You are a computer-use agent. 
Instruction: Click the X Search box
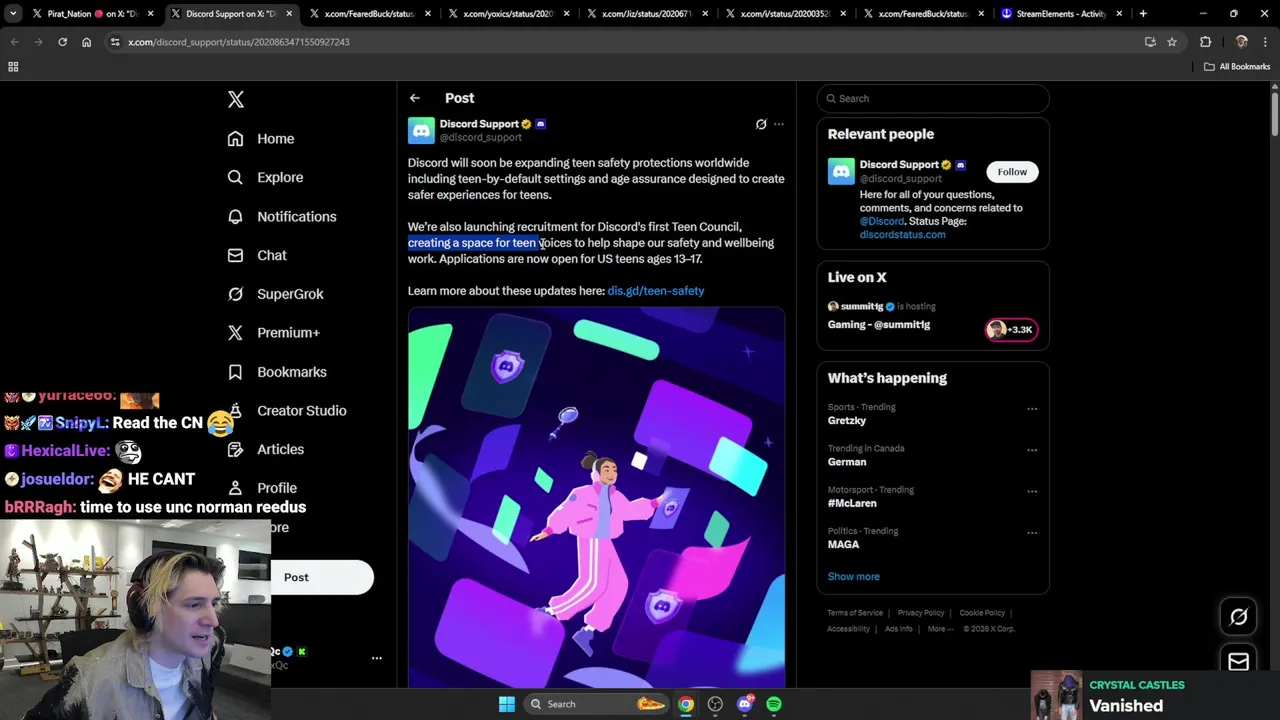[x=933, y=98]
